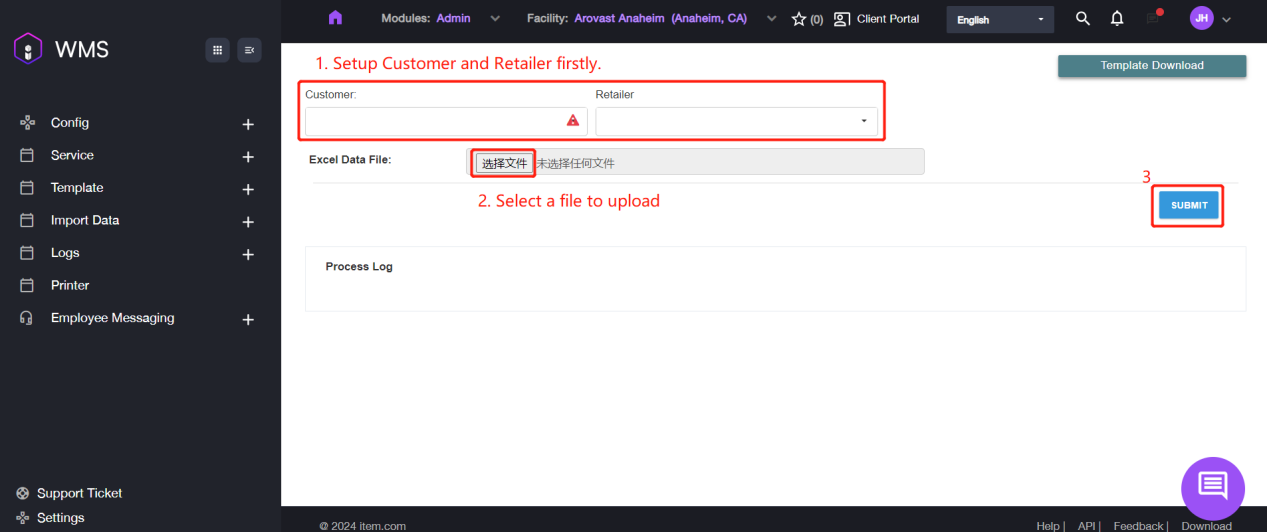
Task: Click the choose file button
Action: coord(504,163)
